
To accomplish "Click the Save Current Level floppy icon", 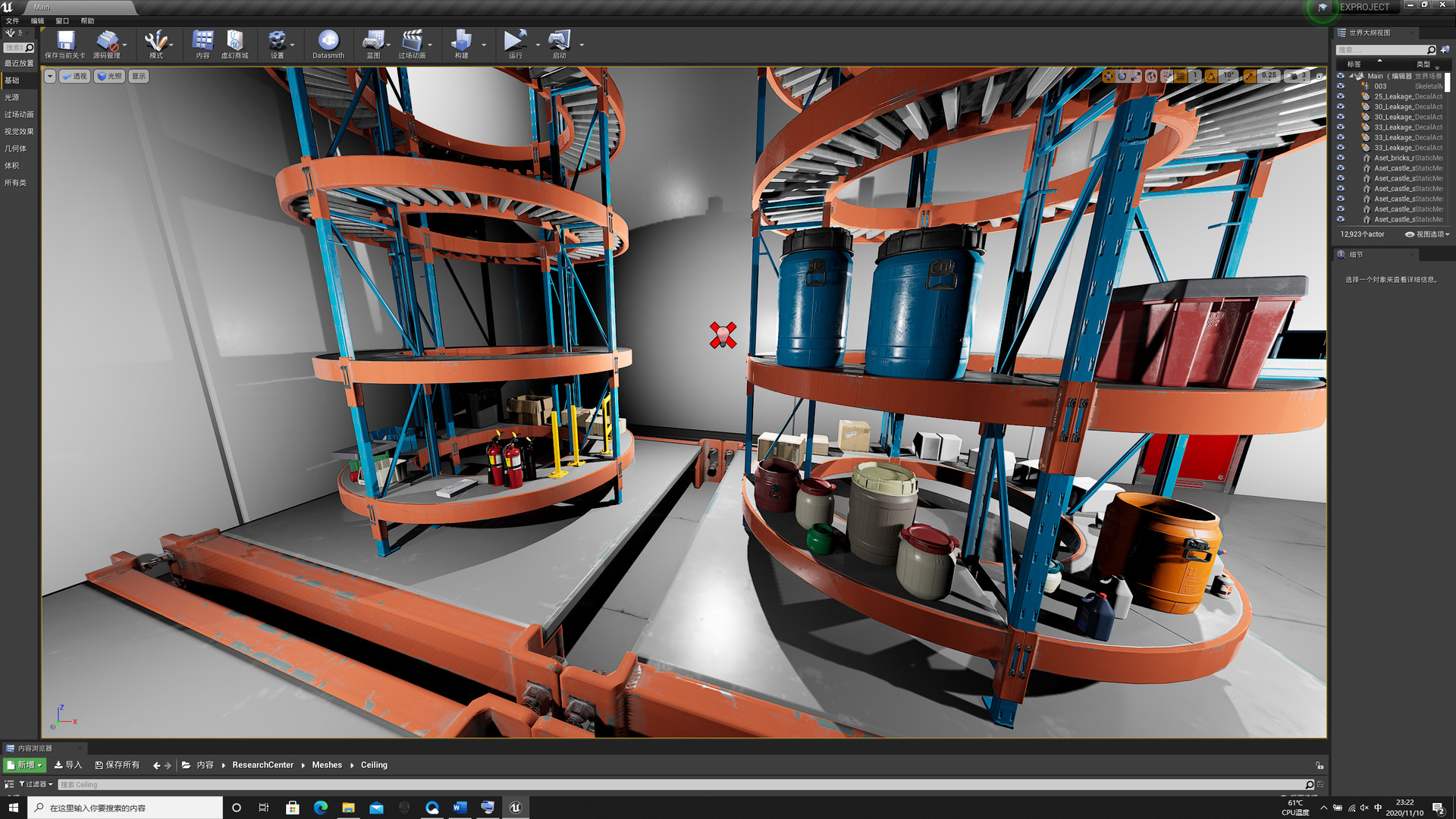I will click(x=65, y=40).
